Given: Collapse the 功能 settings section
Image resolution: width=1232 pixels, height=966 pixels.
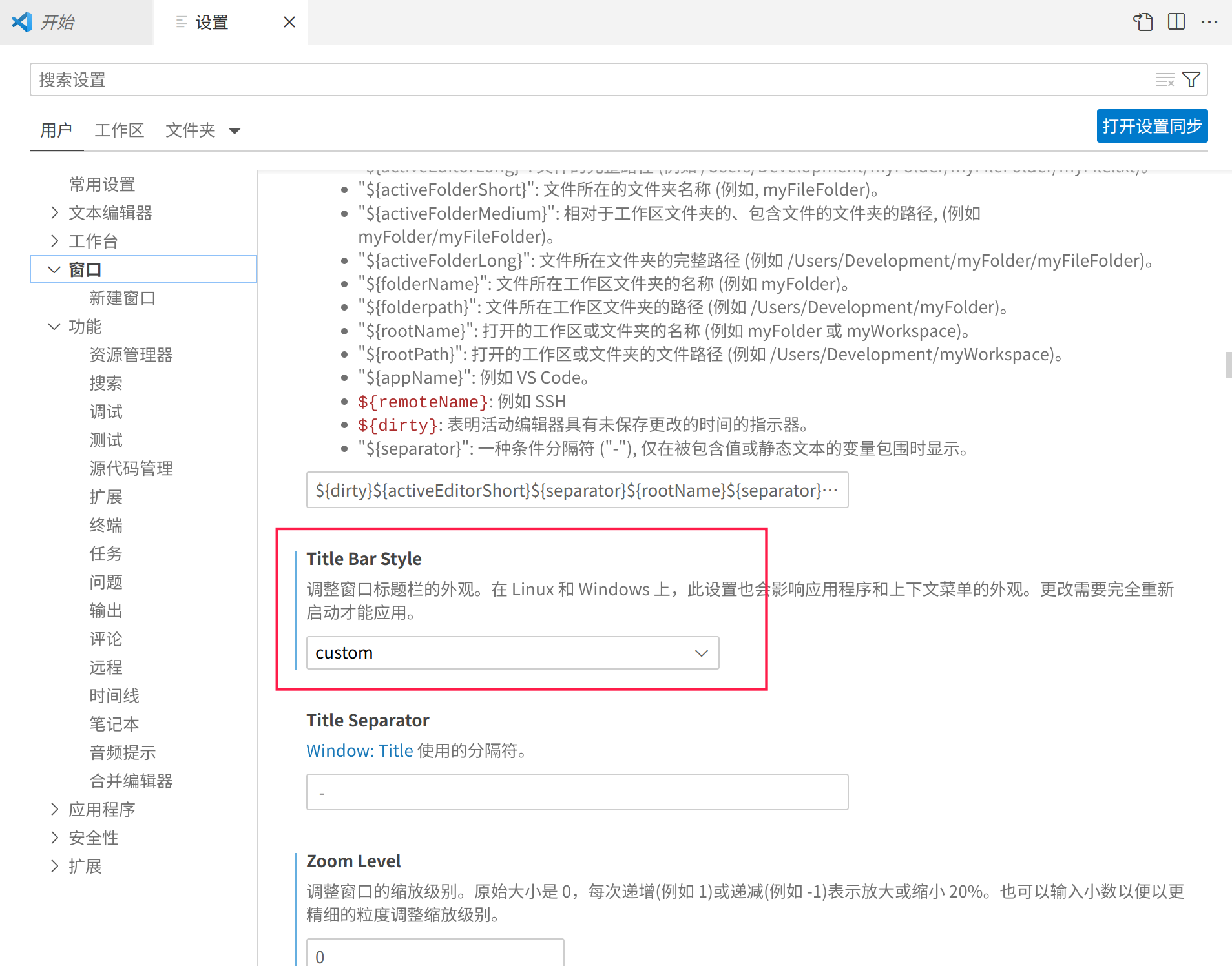Looking at the screenshot, I should click(x=54, y=326).
